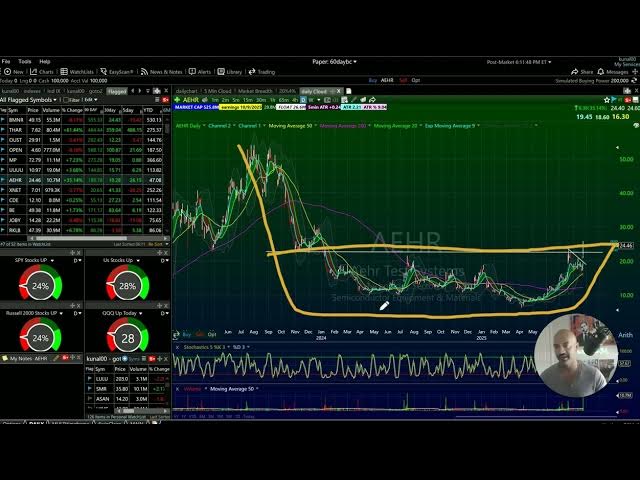The height and width of the screenshot is (480, 640).
Task: Refresh the Simulated Buying Power
Action: [x=634, y=80]
